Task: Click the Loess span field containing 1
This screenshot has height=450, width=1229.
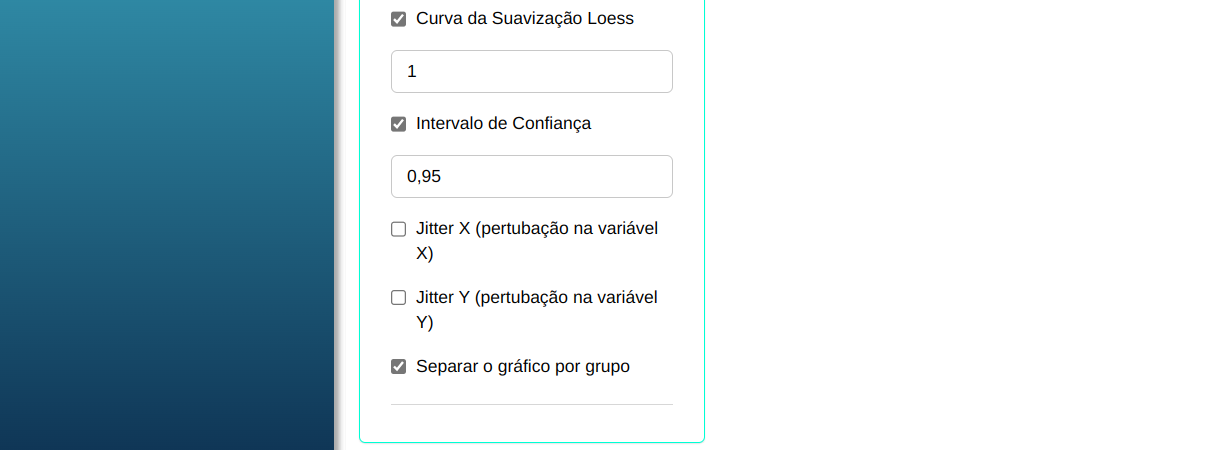Action: (531, 72)
